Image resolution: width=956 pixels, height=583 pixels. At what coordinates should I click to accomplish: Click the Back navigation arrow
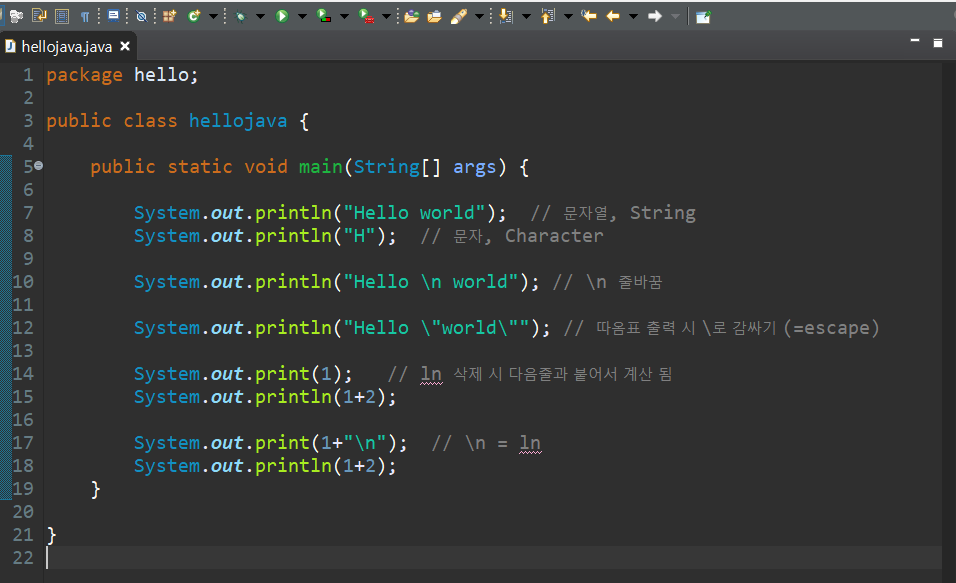[x=613, y=16]
